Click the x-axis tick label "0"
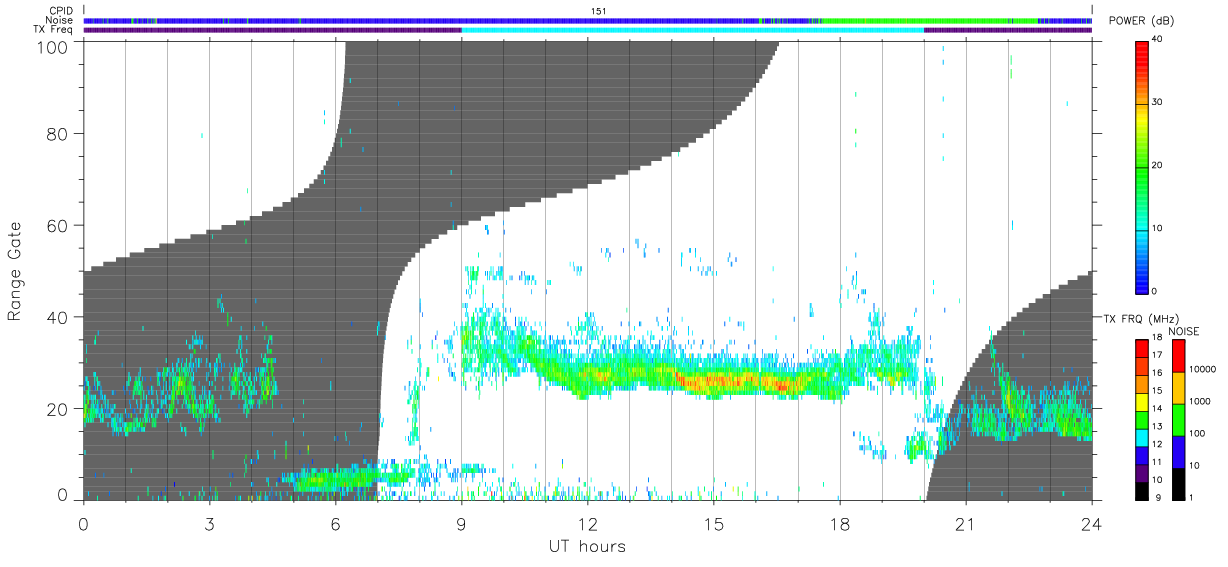Viewport: 1228px width, 567px height. pos(83,523)
